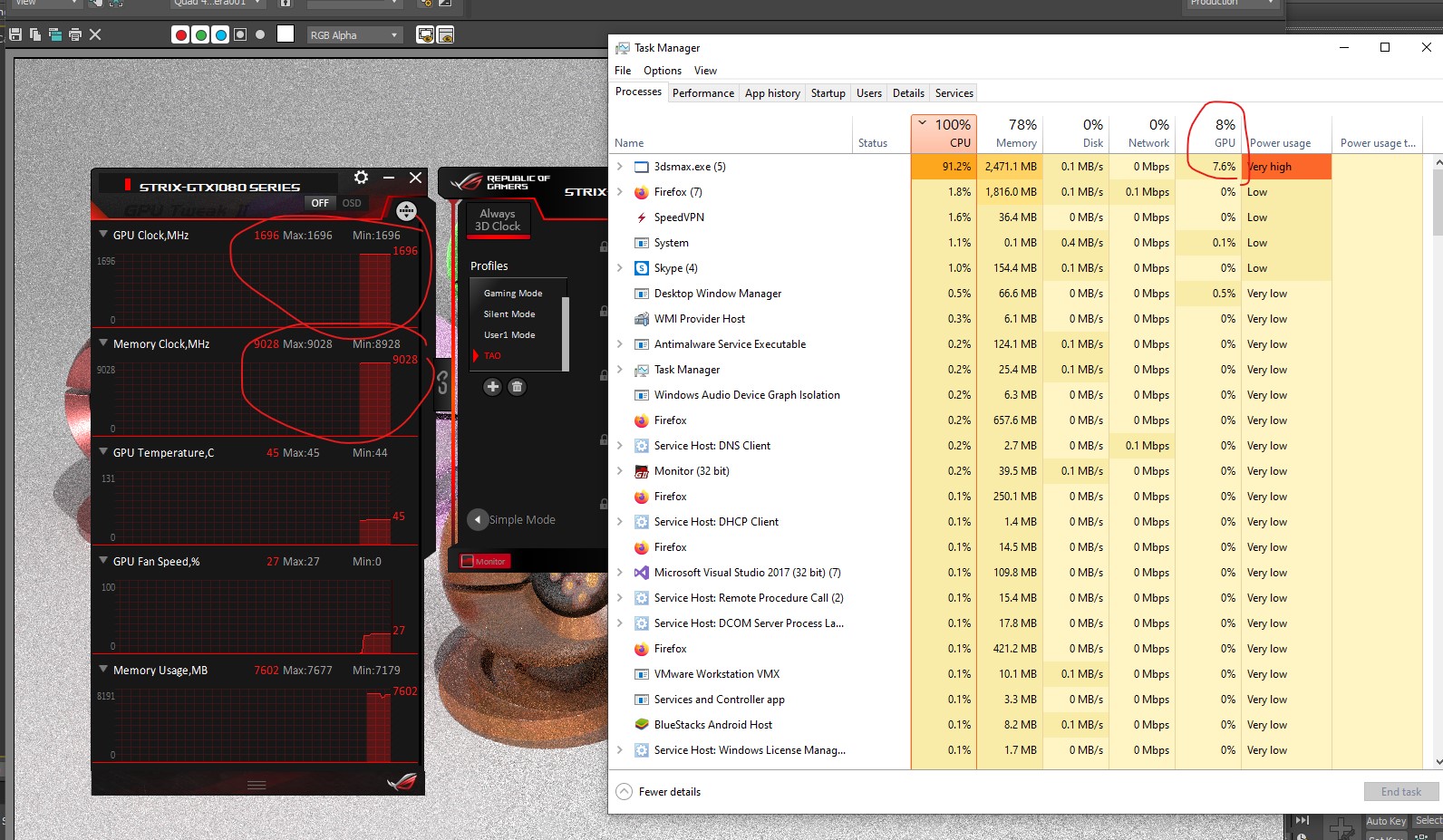Click the clone rendered frame window icon
The image size is (1443, 840).
(55, 34)
